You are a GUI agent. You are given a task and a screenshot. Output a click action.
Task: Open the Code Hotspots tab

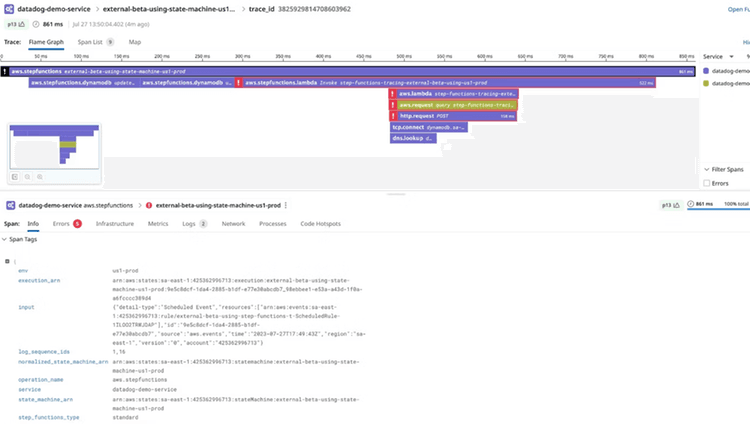pyautogui.click(x=320, y=223)
